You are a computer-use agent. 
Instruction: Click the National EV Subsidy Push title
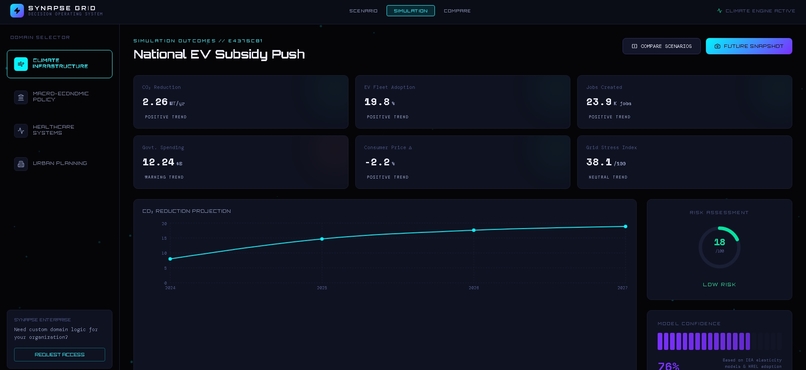coord(219,54)
